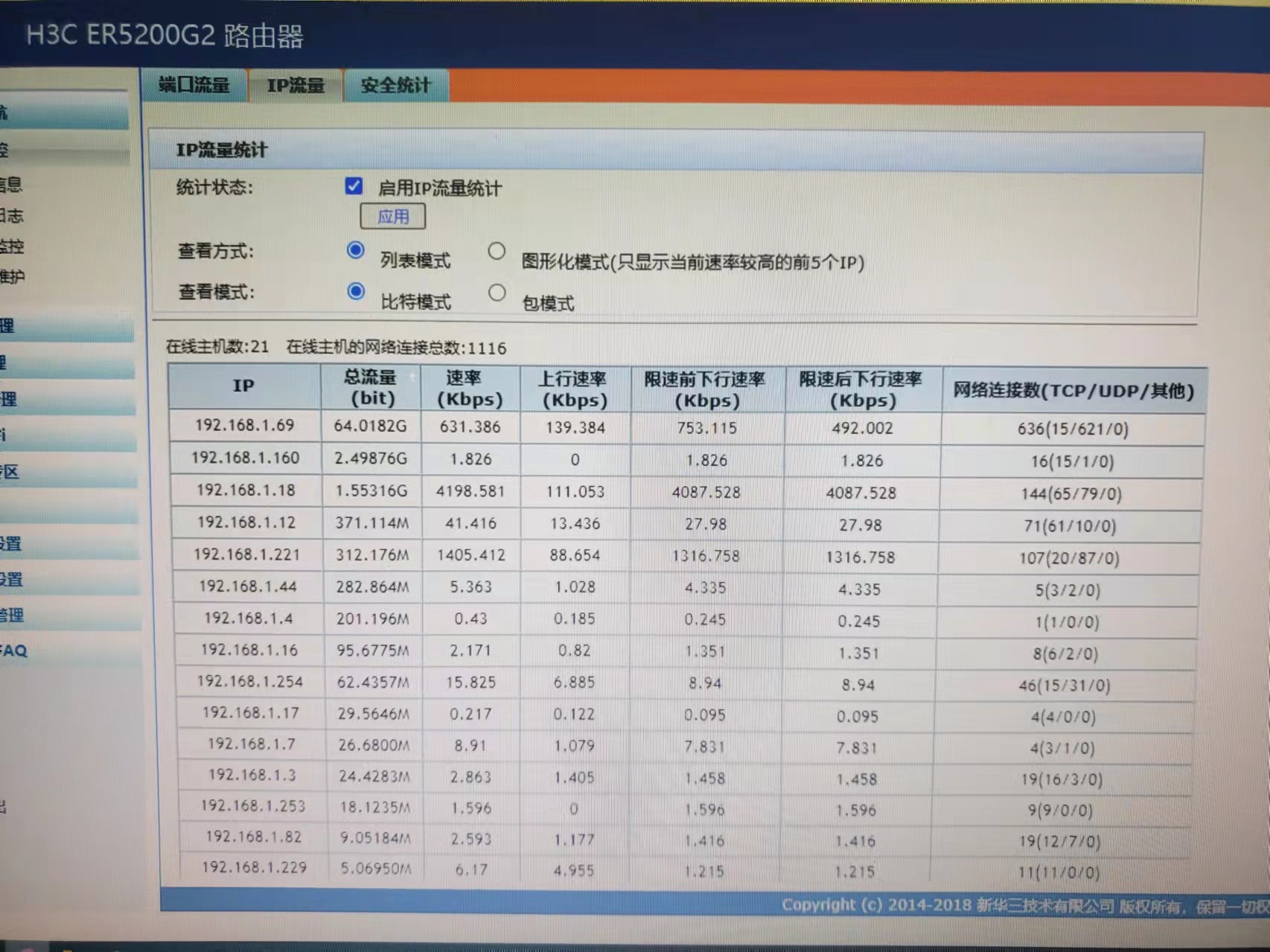Toggle the 启用IP流量统计 checkbox
Screen dimensions: 1270x952
click(354, 186)
